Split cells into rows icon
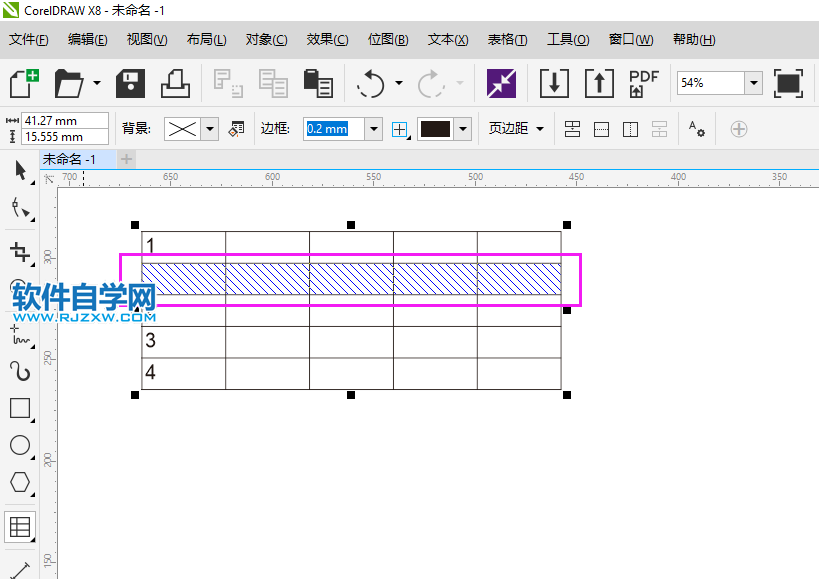Viewport: 819px width, 579px height. (601, 129)
